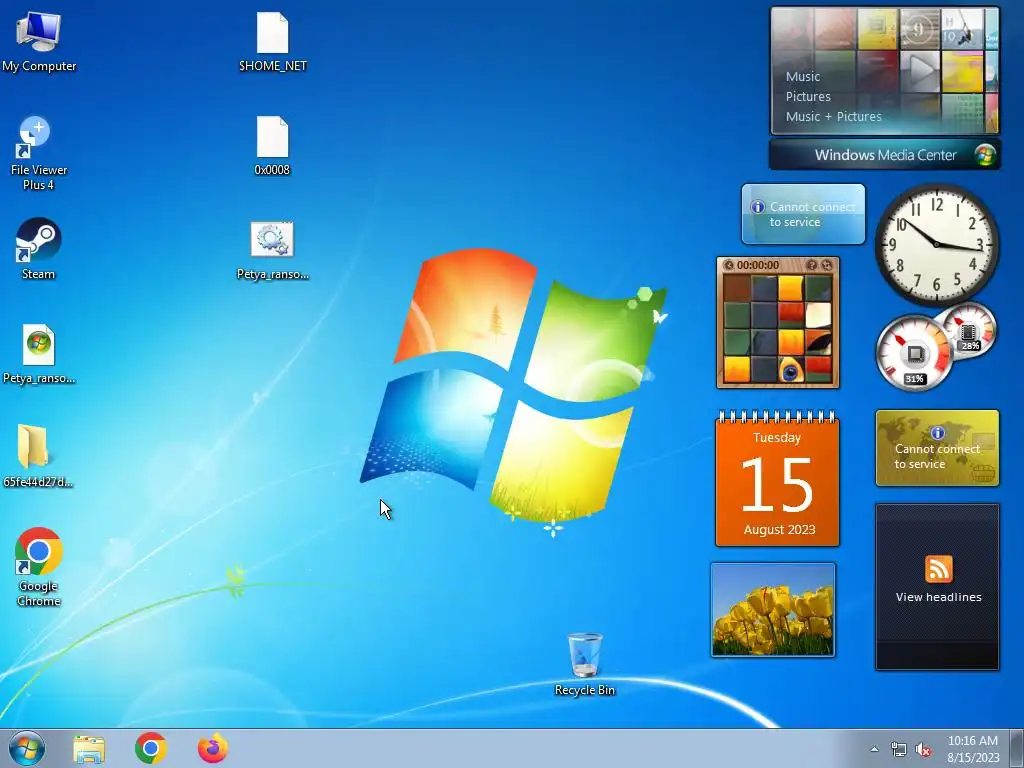Open Pictures in the Media Center gadget

tap(808, 97)
